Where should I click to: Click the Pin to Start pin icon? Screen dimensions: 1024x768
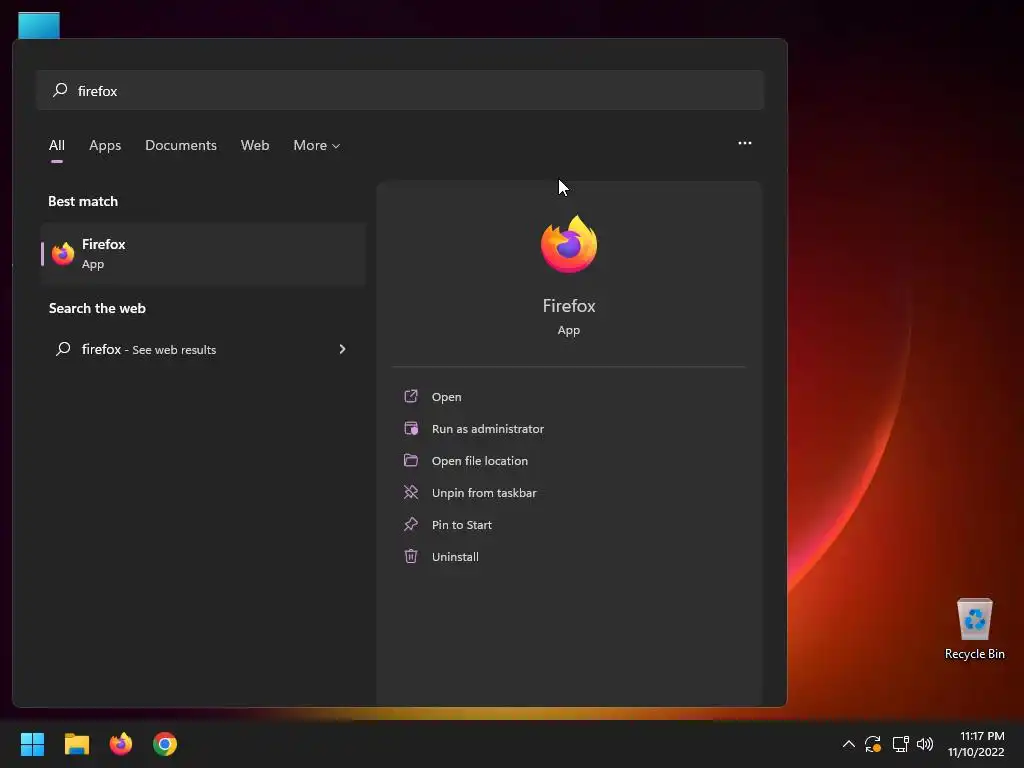point(411,524)
